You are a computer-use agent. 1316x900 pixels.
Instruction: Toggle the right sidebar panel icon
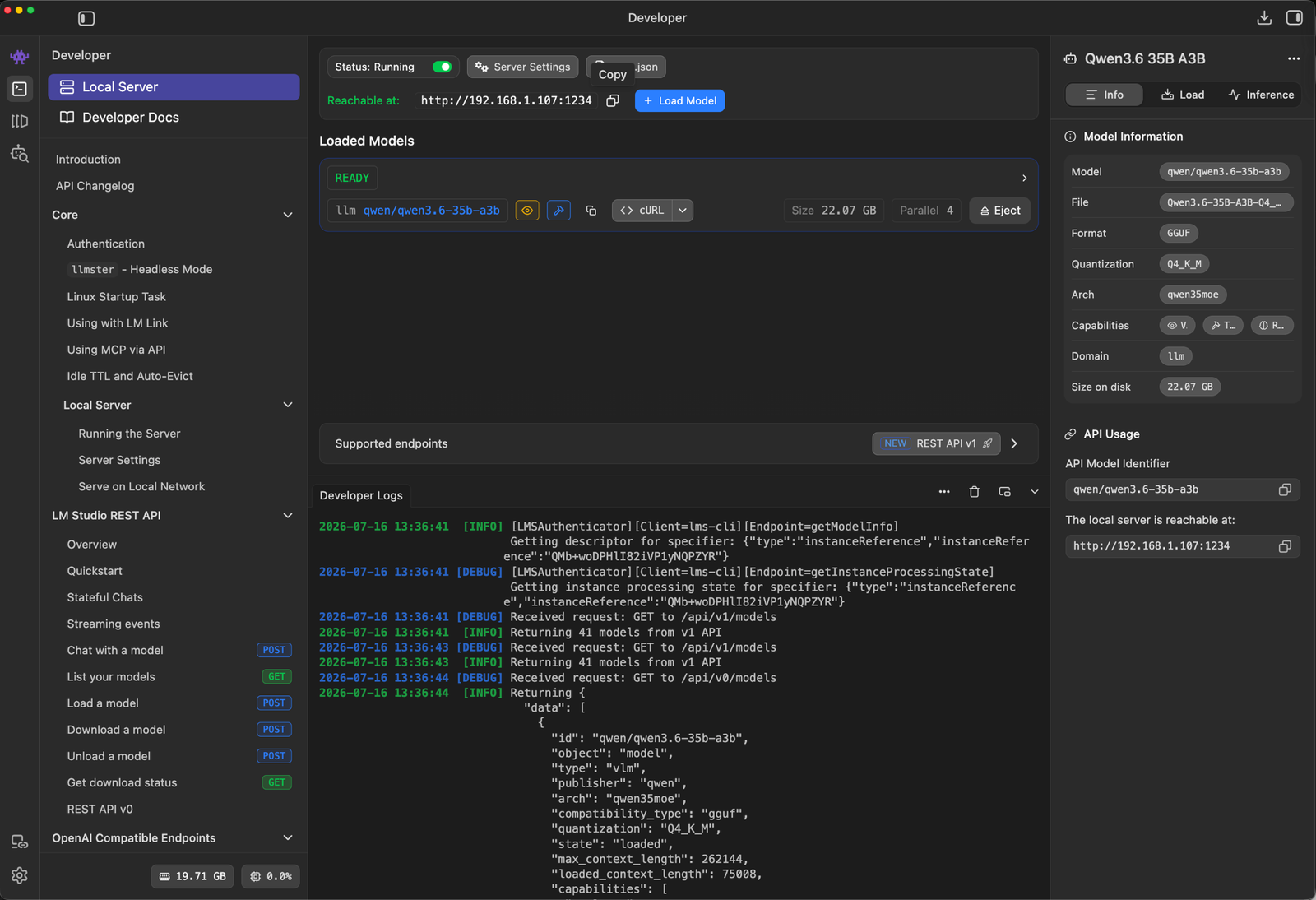coord(1295,18)
